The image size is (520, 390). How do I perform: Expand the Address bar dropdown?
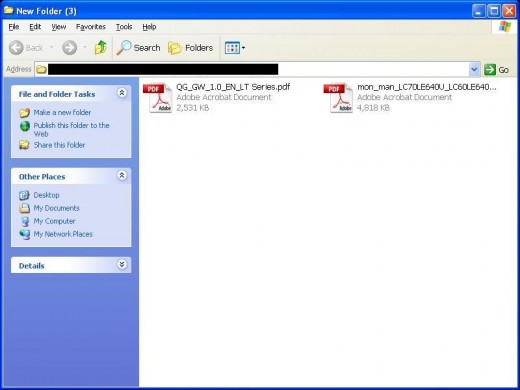point(474,70)
